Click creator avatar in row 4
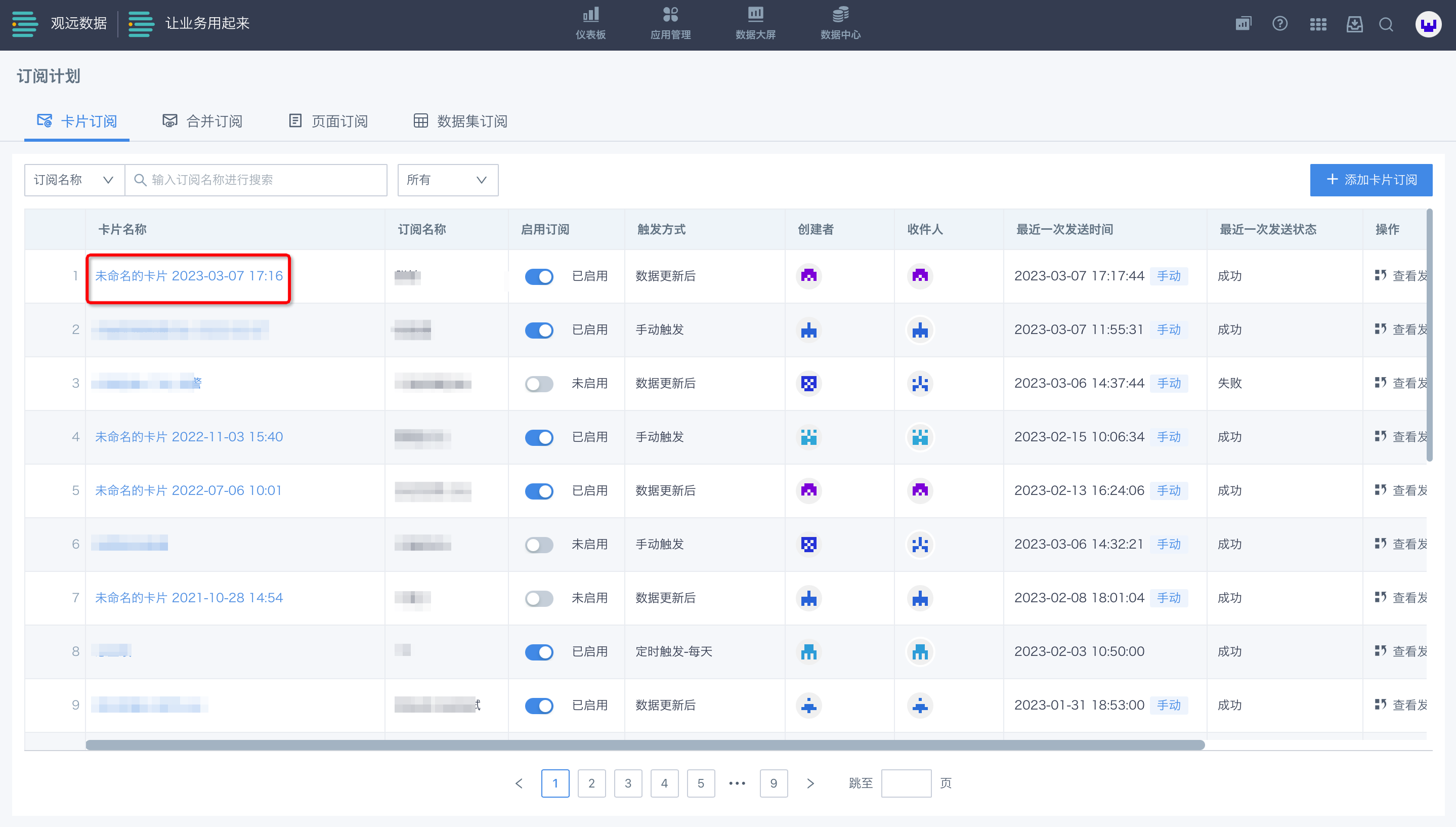 [x=808, y=437]
